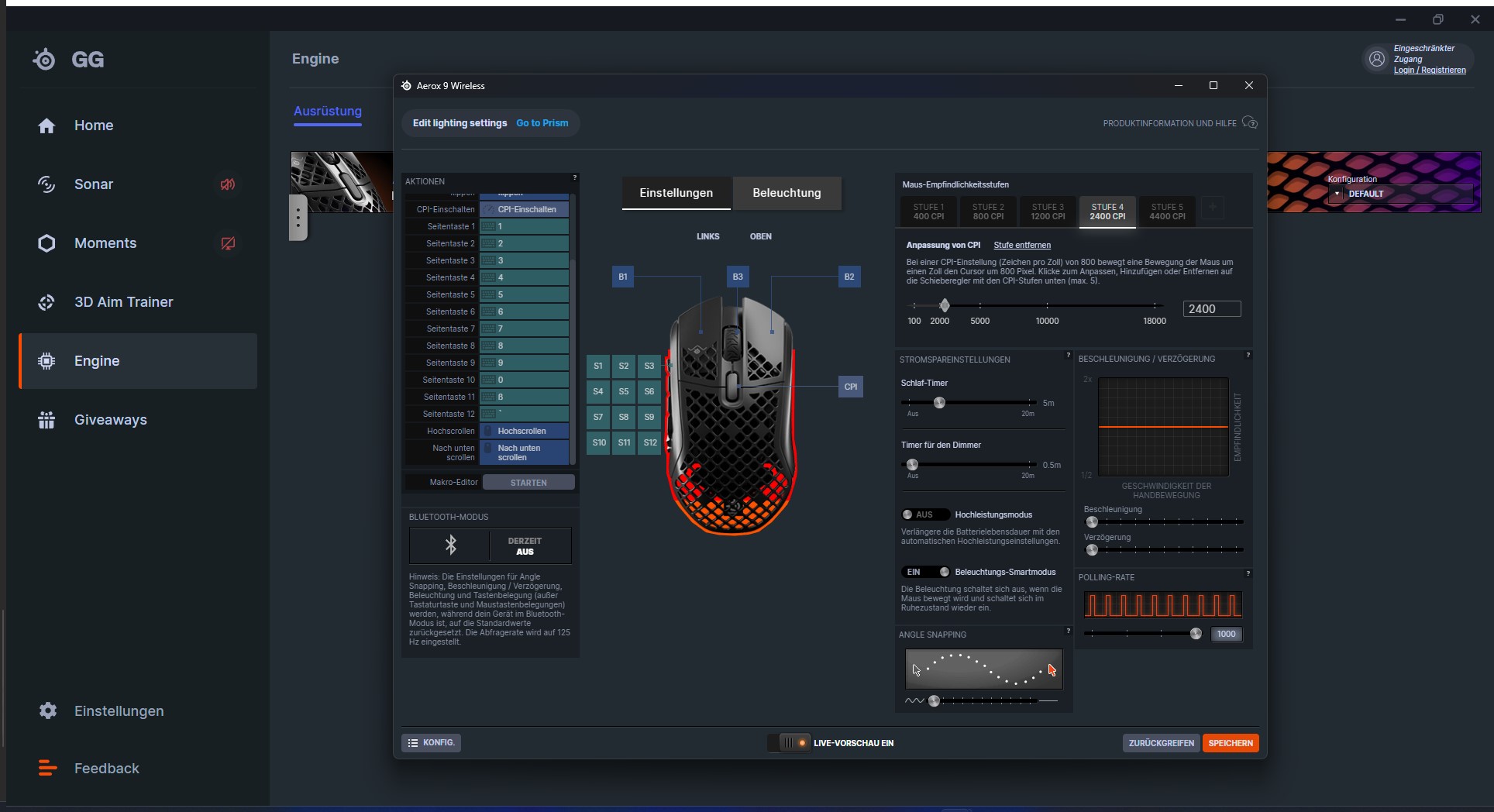The width and height of the screenshot is (1494, 812).
Task: Click the question mark help in Aktionen panel
Action: pyautogui.click(x=574, y=177)
